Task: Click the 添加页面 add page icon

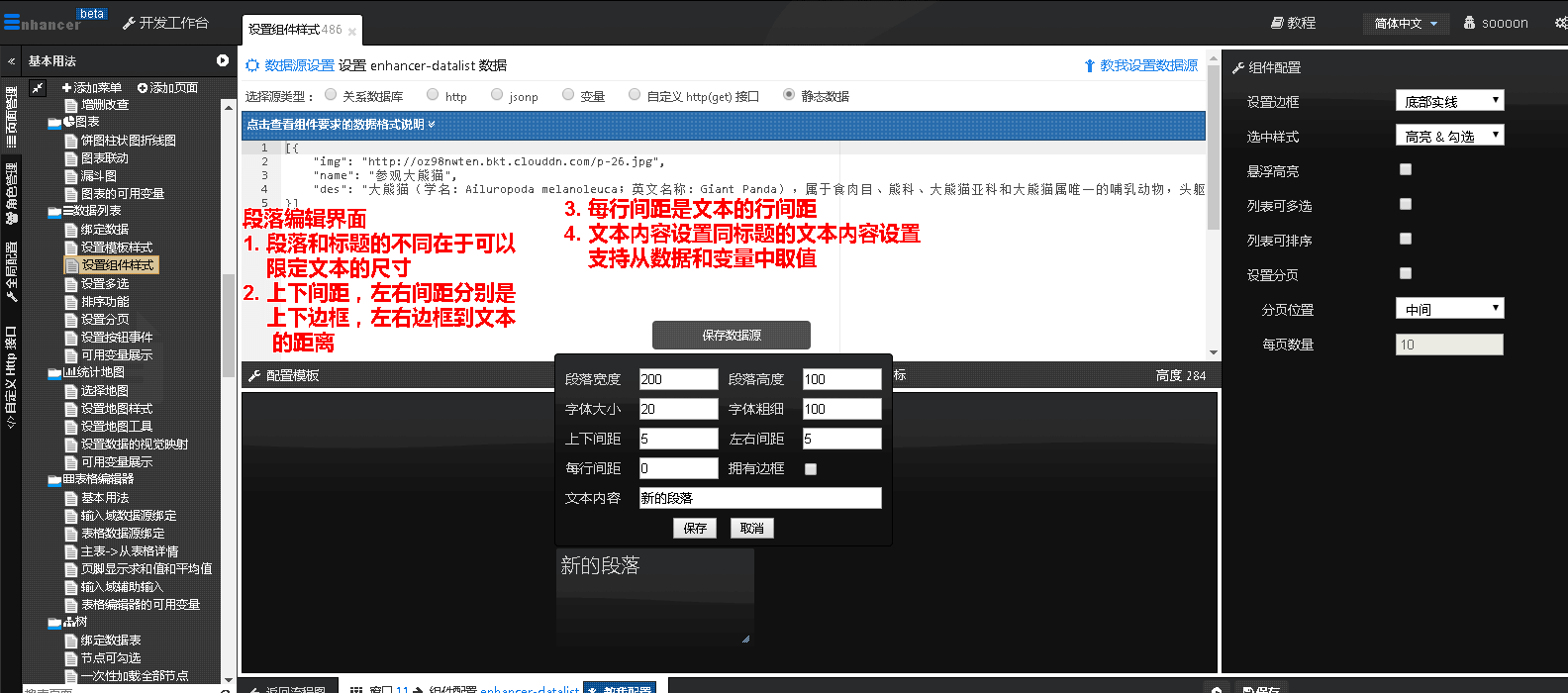Action: (x=143, y=88)
